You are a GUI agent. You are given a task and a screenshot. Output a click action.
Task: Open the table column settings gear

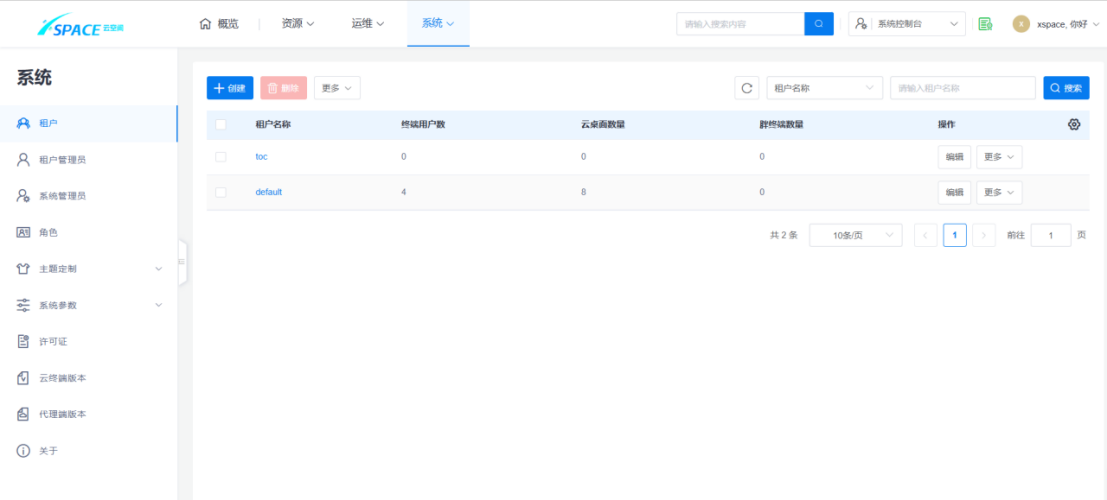1074,124
